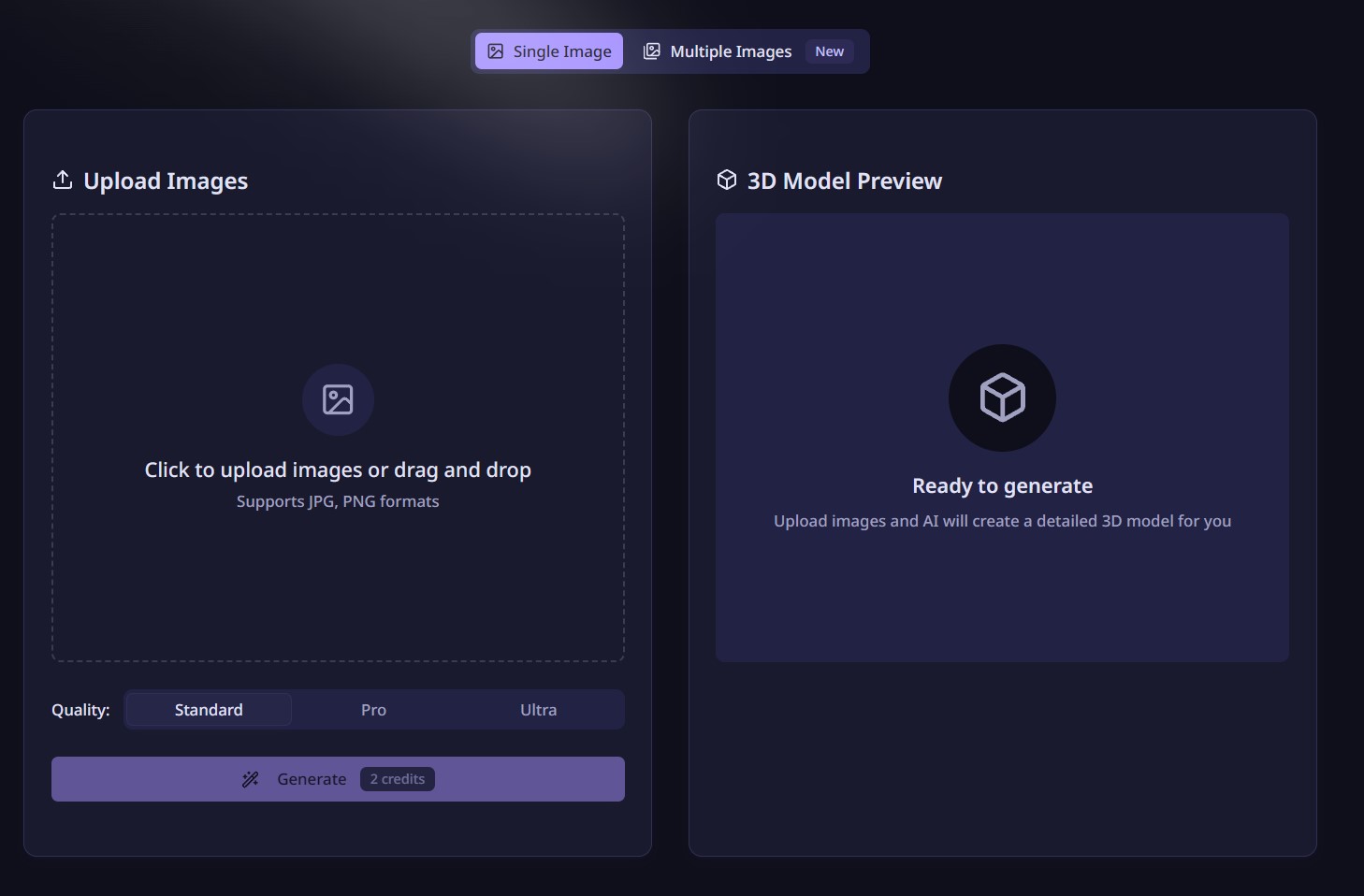
Task: Click the upload arrow icon beside Upload Images
Action: click(x=63, y=180)
